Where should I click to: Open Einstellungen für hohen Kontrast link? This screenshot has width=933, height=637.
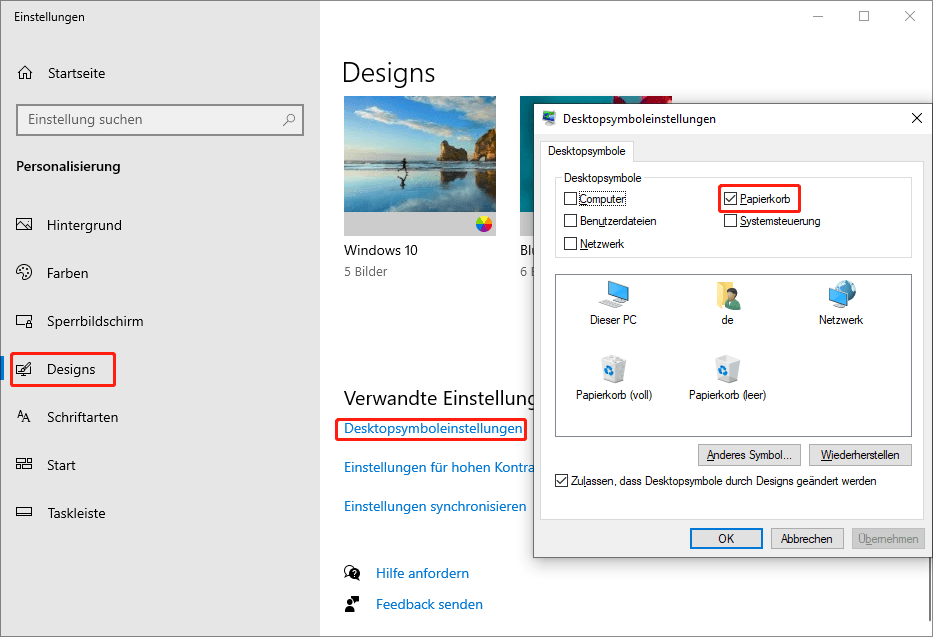click(x=439, y=467)
